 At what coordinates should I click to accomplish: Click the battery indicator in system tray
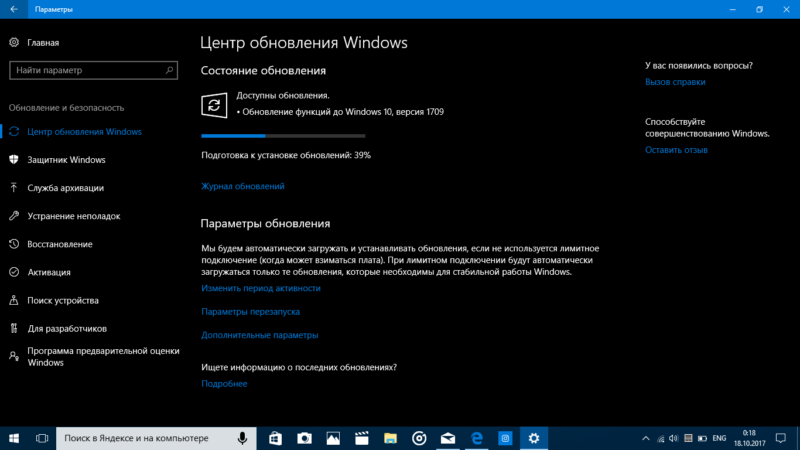[703, 438]
